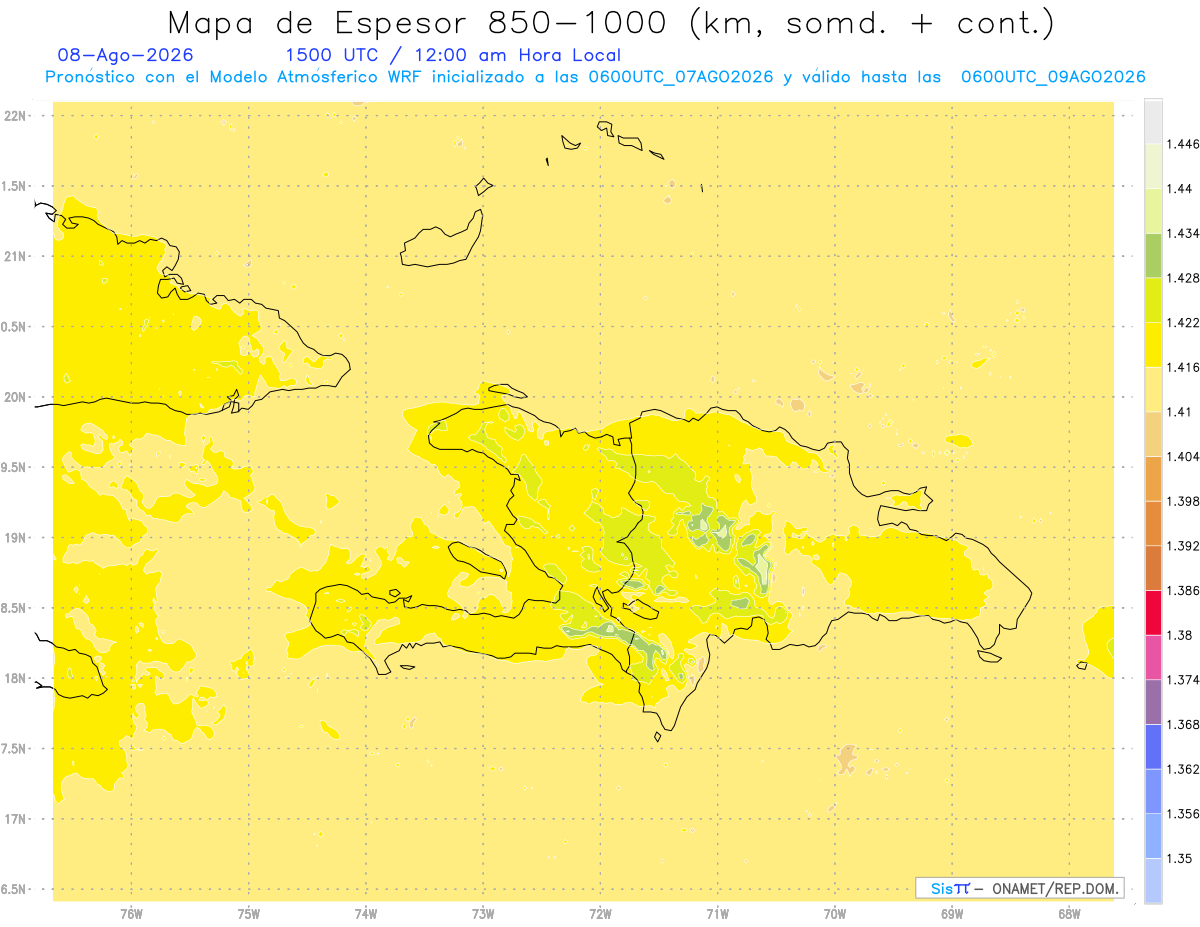
Task: Click the legend value '1.374'
Action: click(x=1182, y=680)
